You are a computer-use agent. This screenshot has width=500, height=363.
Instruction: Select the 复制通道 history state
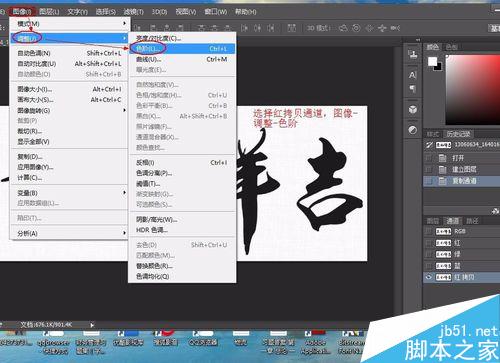[x=462, y=181]
